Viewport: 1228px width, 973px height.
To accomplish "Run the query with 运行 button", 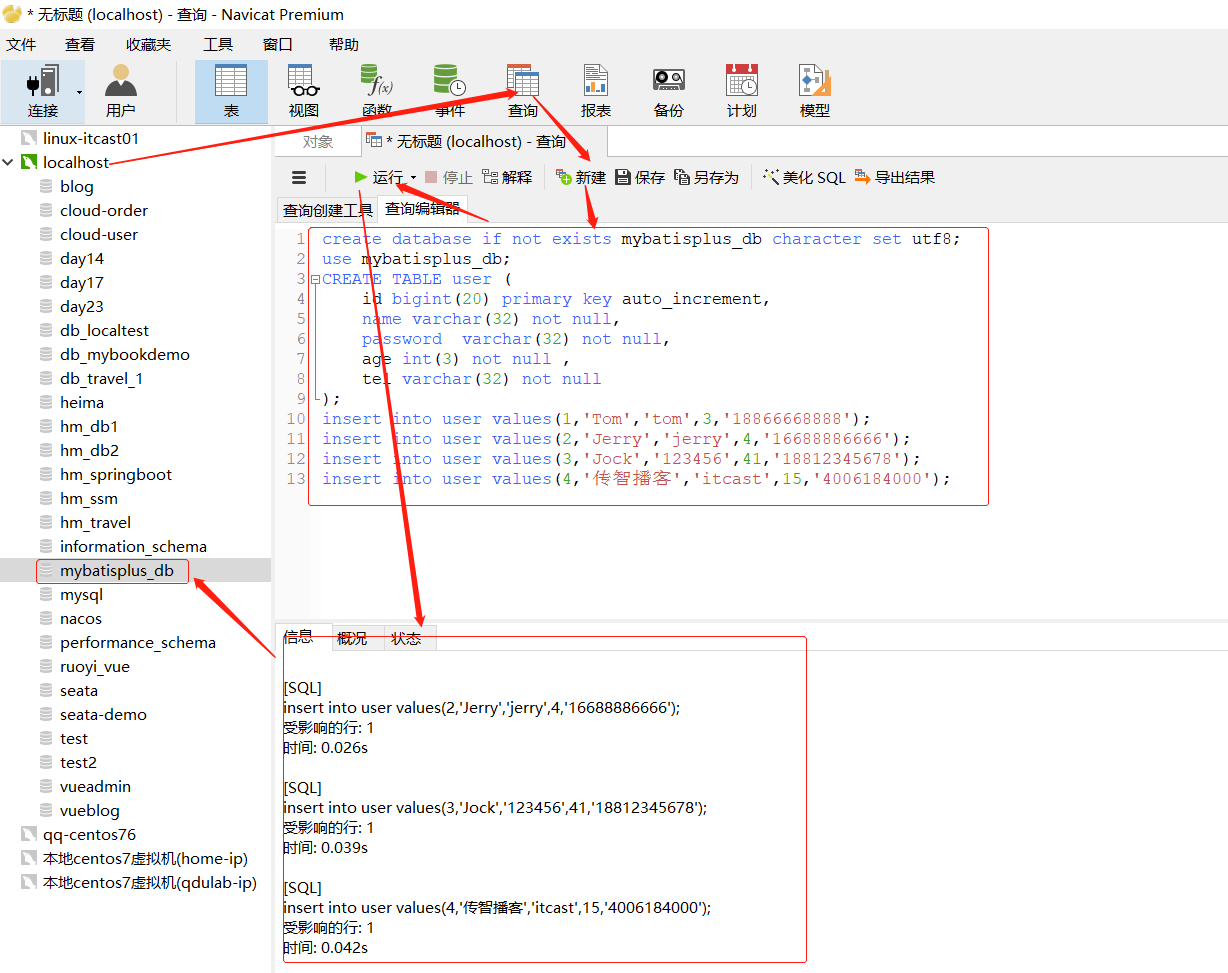I will [379, 177].
